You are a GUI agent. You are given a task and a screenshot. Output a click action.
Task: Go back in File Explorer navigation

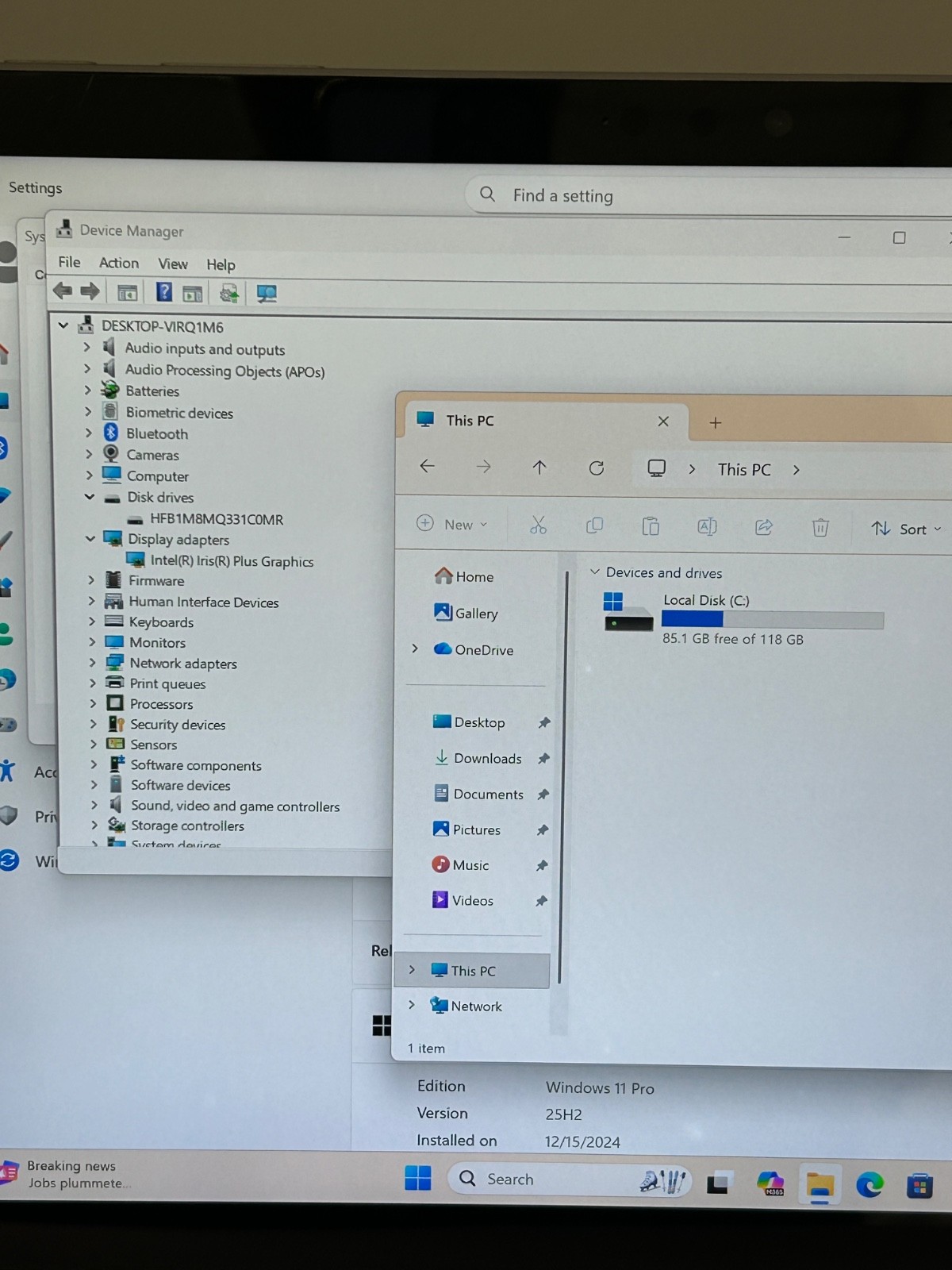click(428, 466)
